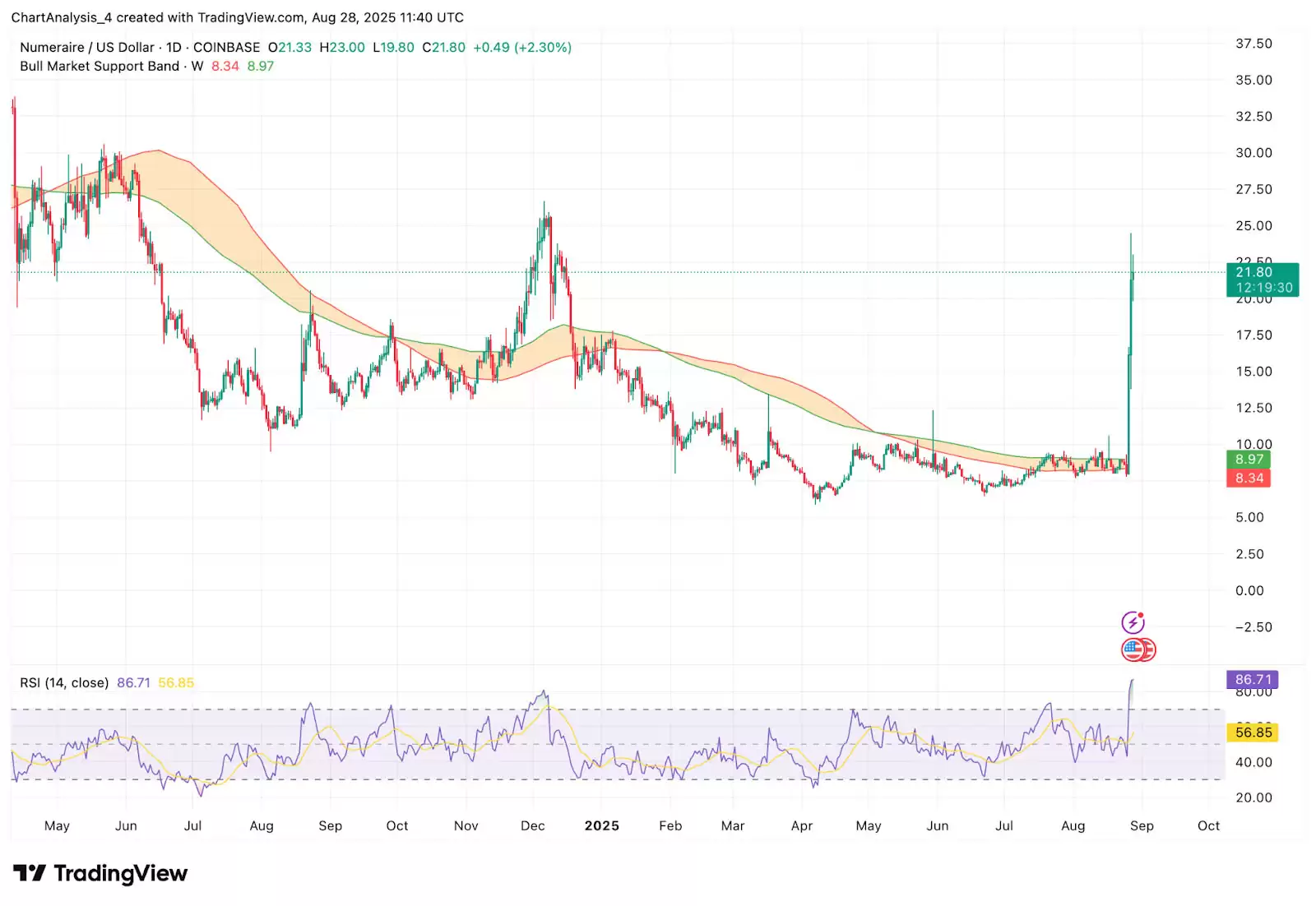Screen dimensions: 1316x906
Task: Click the green band value label 8.97
Action: click(x=1249, y=460)
